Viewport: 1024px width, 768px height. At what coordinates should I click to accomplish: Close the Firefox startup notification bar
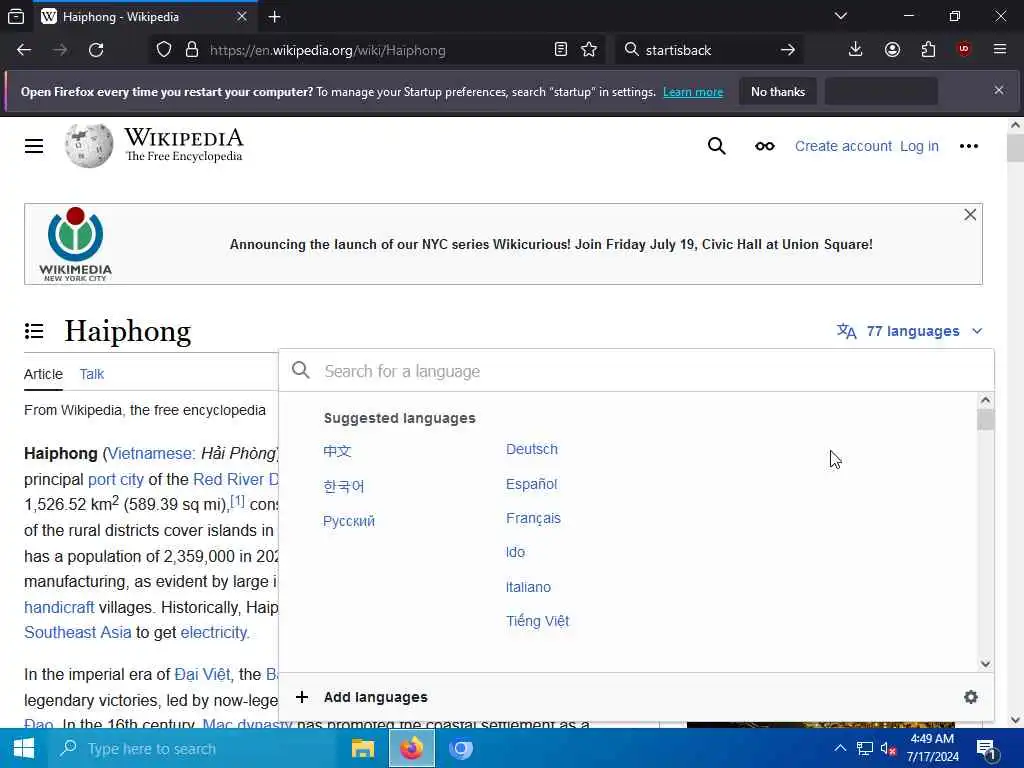(999, 90)
